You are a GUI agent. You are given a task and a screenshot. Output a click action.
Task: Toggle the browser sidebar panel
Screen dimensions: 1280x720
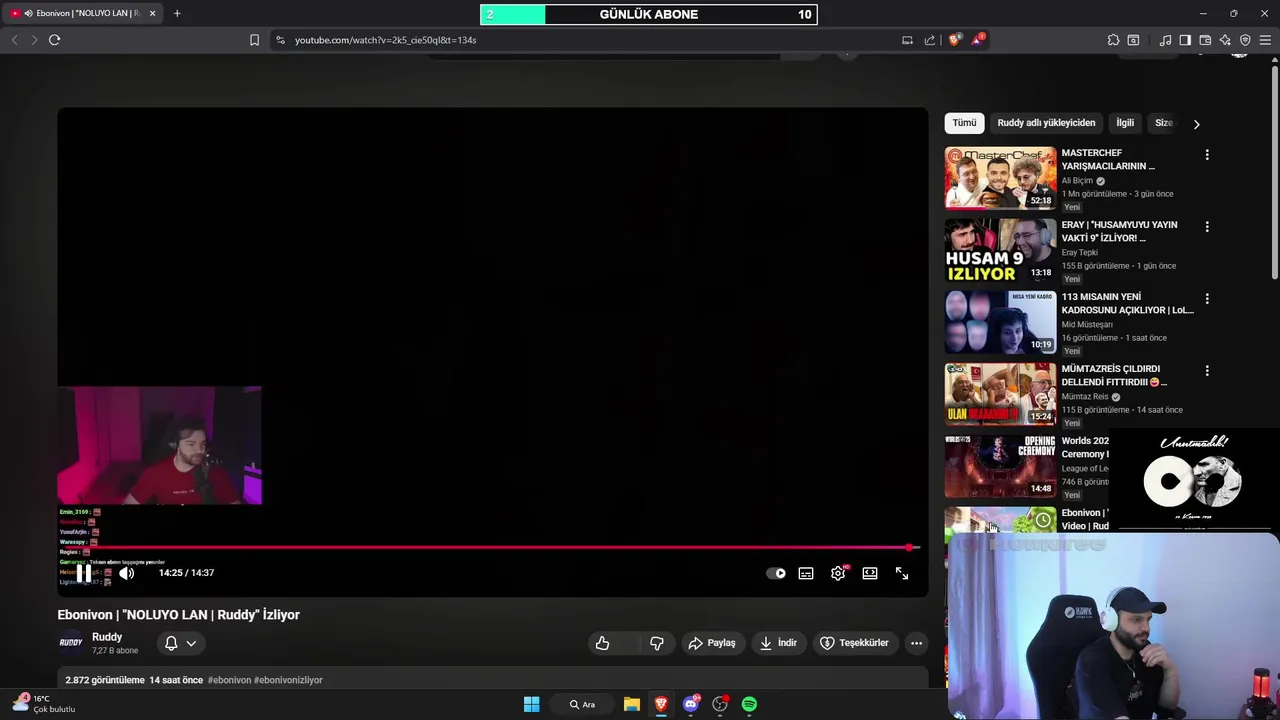coord(1185,40)
